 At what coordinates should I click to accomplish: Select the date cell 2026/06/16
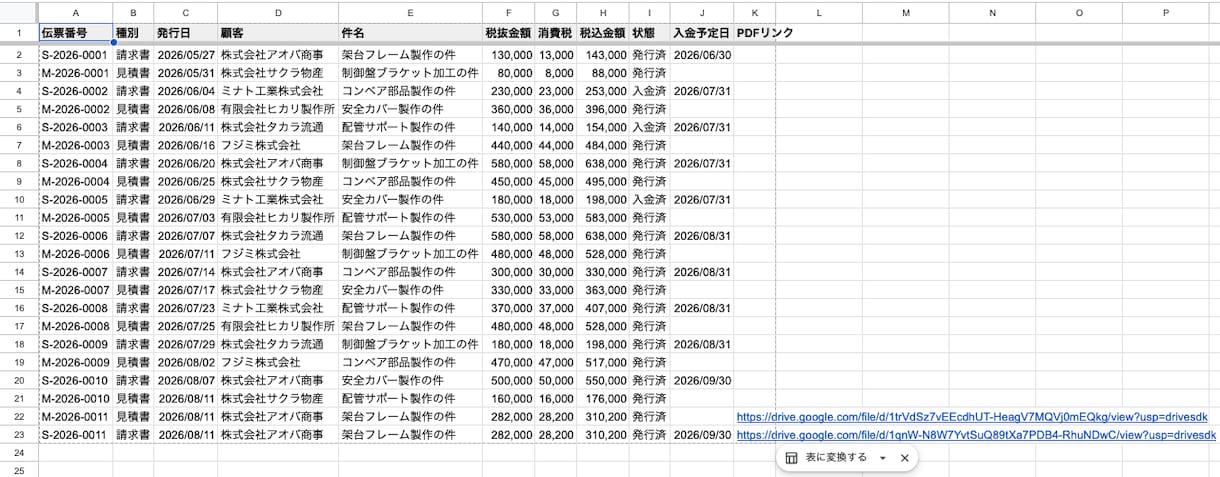(x=185, y=145)
